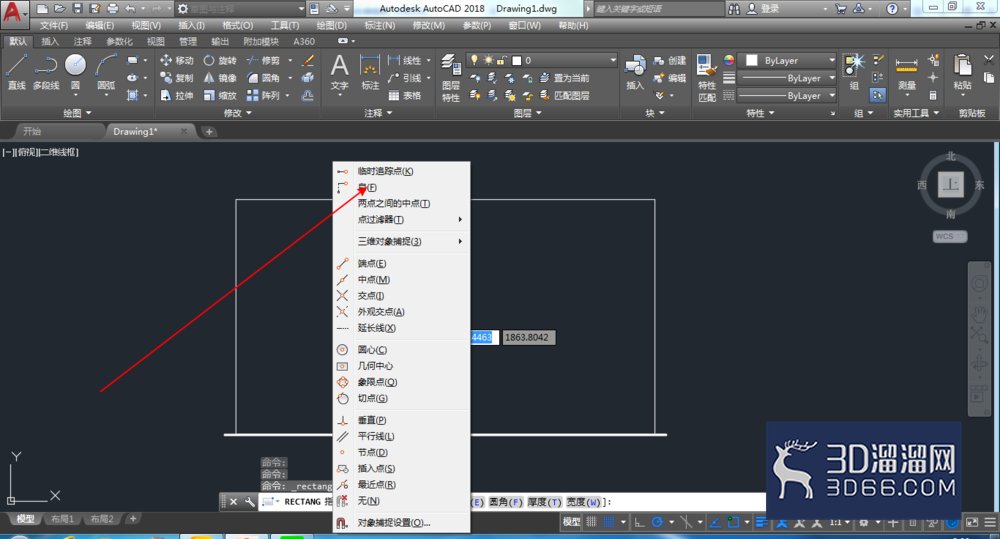Click Match Layer (匹配图层) button
The image size is (1000, 539).
564,96
